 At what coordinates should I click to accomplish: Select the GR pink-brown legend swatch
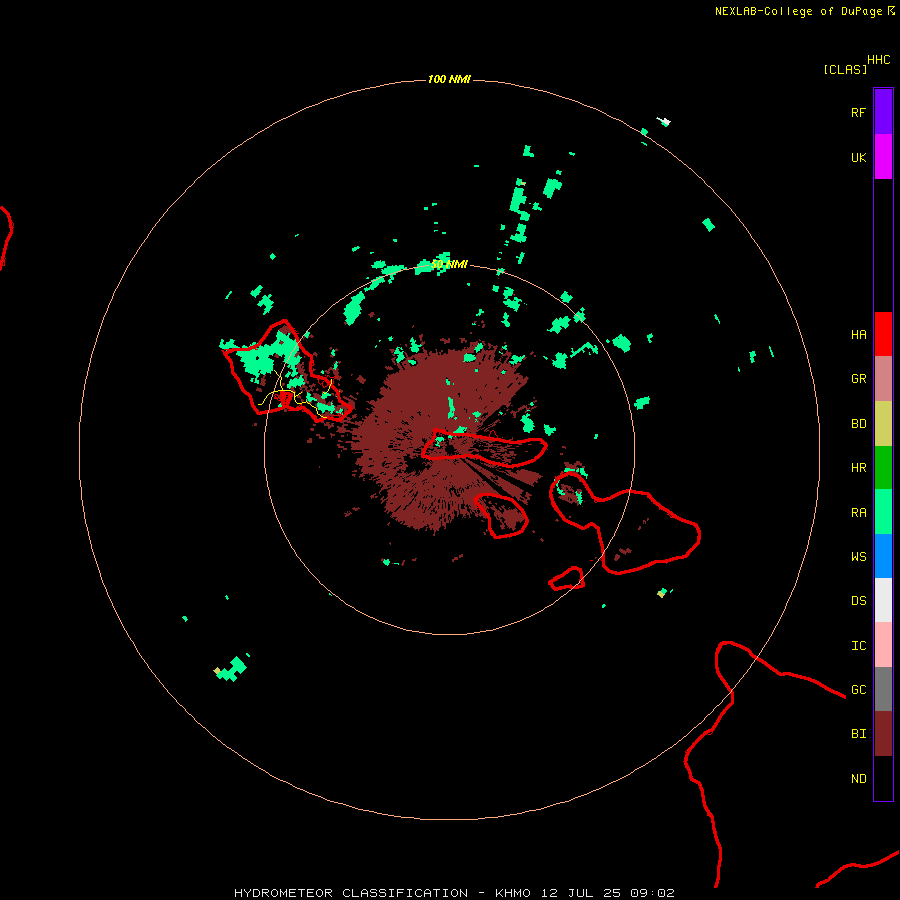[x=883, y=379]
